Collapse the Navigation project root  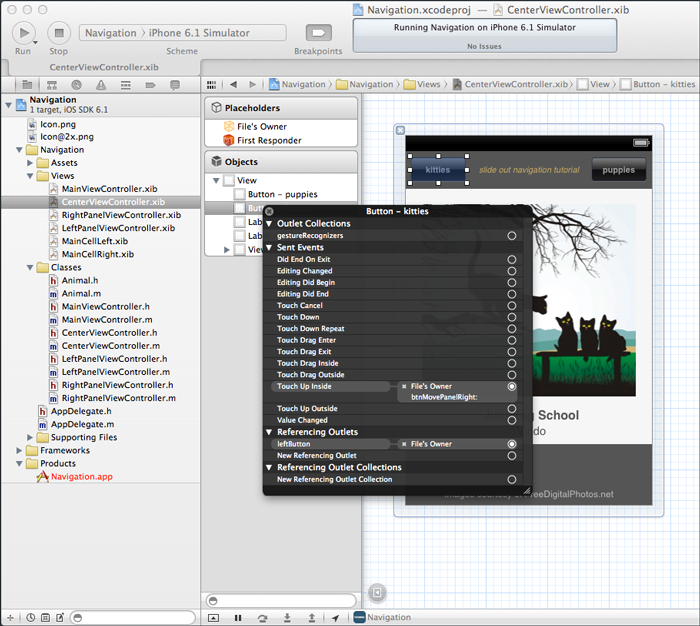[x=8, y=105]
